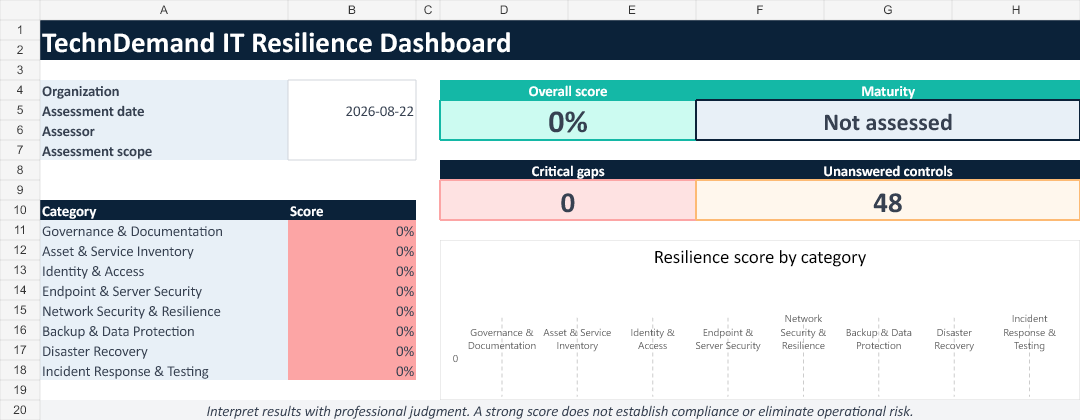Select row 3 header
The width and height of the screenshot is (1080, 420).
pos(20,70)
